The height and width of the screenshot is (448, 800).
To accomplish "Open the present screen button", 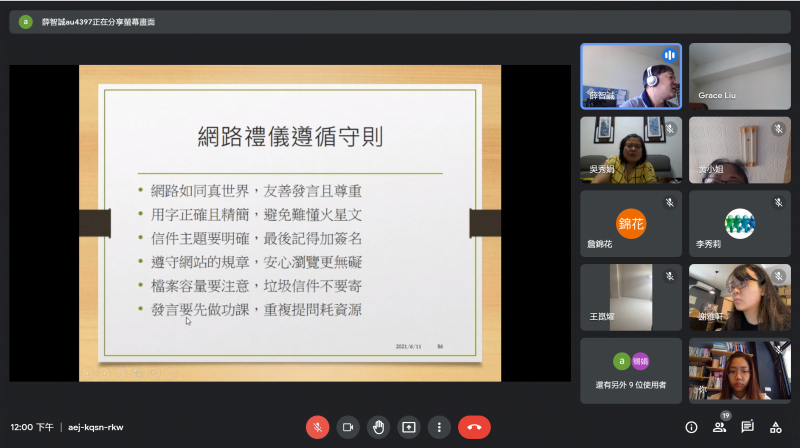I will [x=409, y=427].
